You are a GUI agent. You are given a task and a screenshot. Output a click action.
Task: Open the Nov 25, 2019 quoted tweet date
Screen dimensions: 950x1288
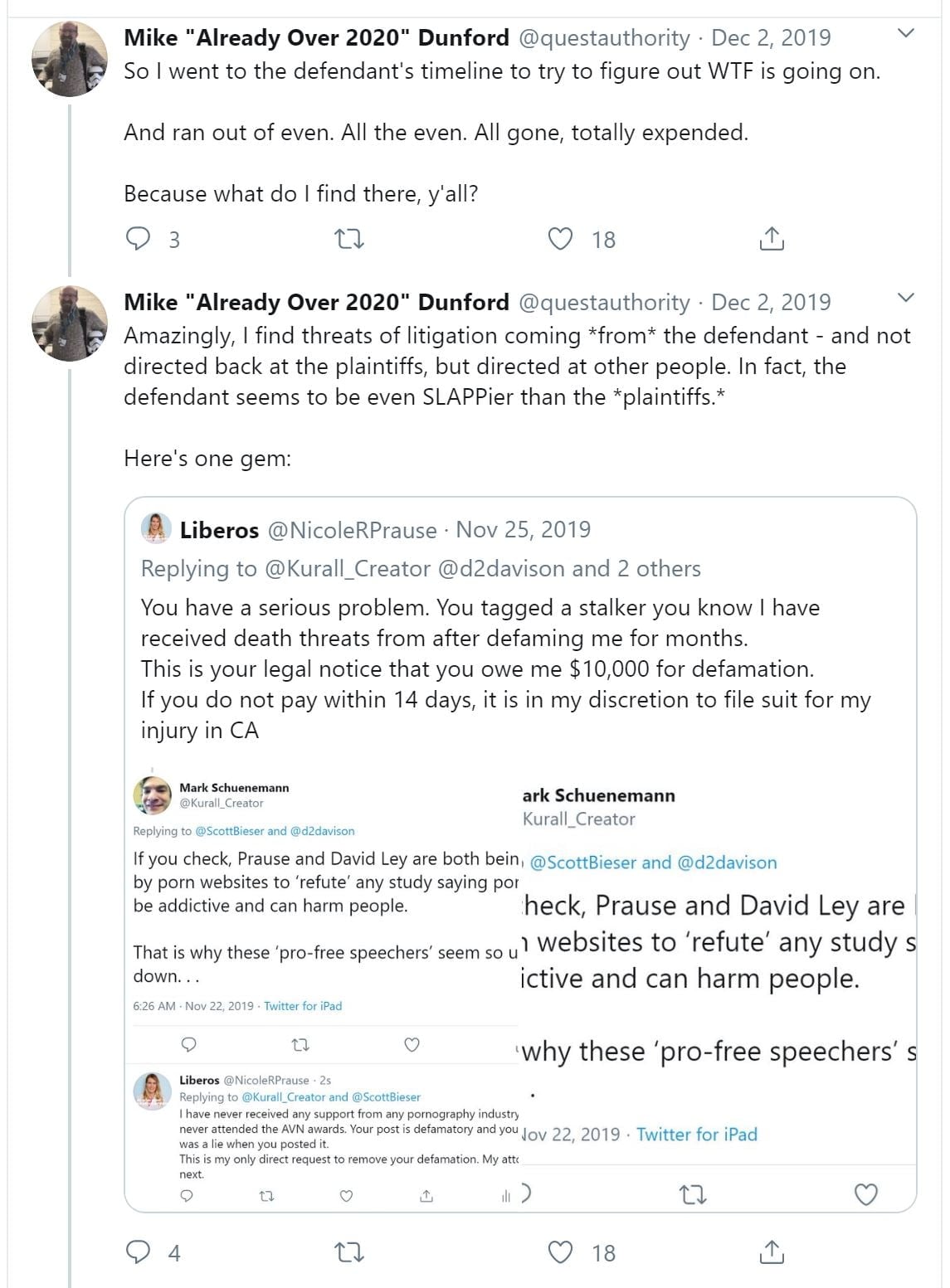(524, 530)
